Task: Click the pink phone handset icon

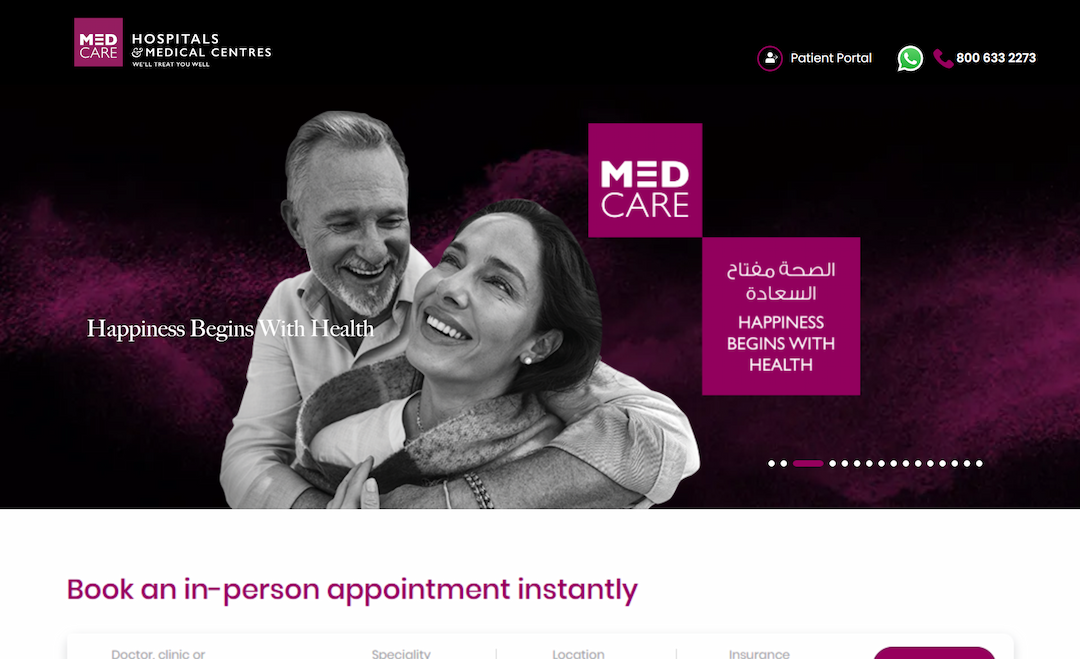Action: 943,59
